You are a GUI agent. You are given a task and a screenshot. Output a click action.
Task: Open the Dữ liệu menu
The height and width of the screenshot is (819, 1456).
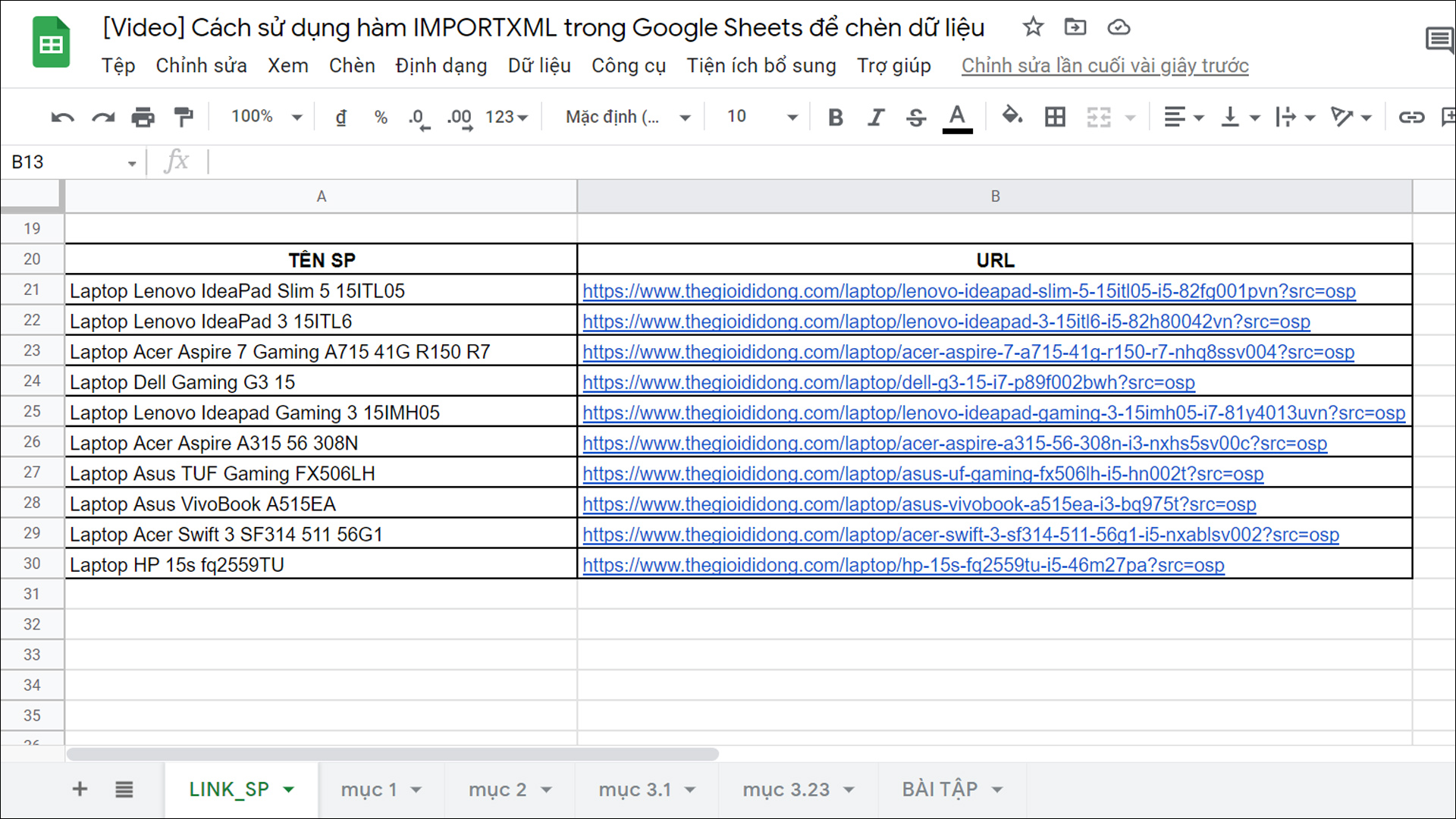point(539,66)
